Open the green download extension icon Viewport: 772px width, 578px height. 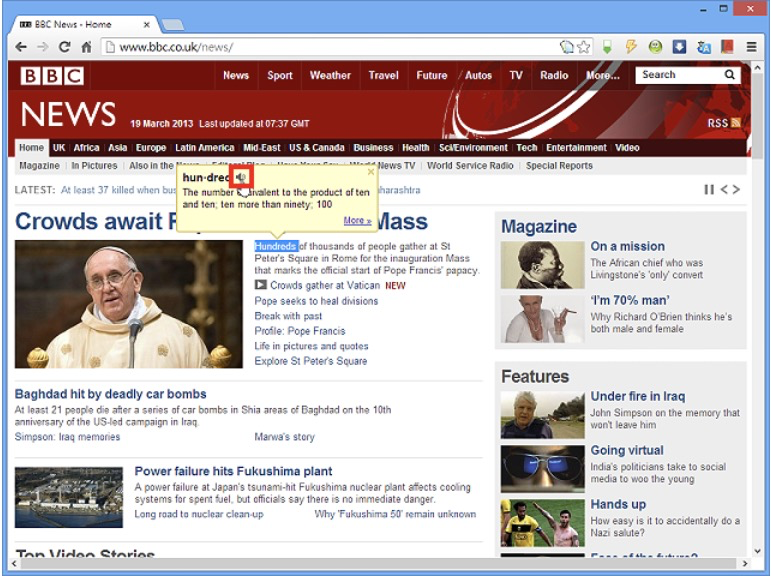coord(608,47)
